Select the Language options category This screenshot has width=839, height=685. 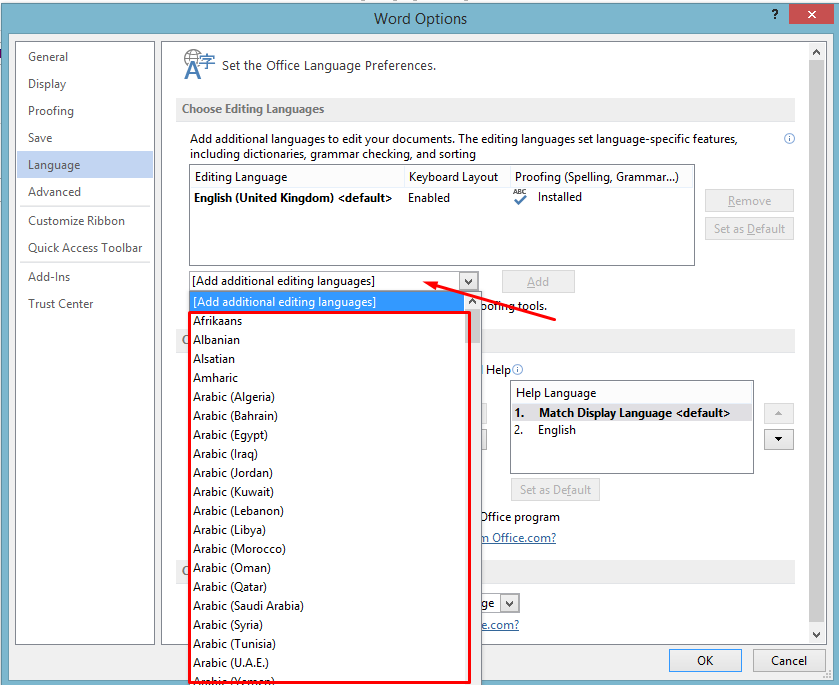(x=85, y=165)
